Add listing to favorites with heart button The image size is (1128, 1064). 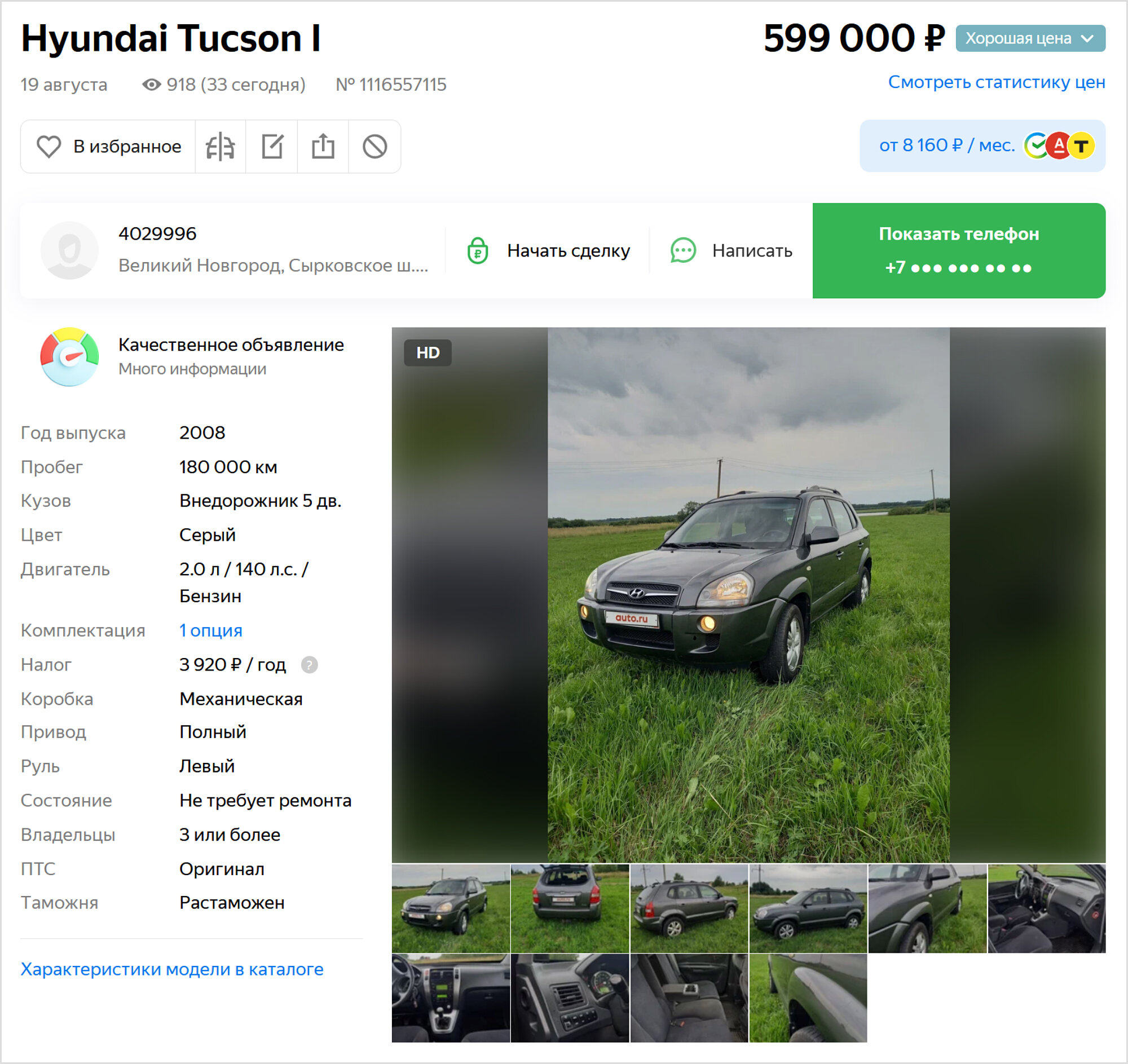pyautogui.click(x=108, y=147)
